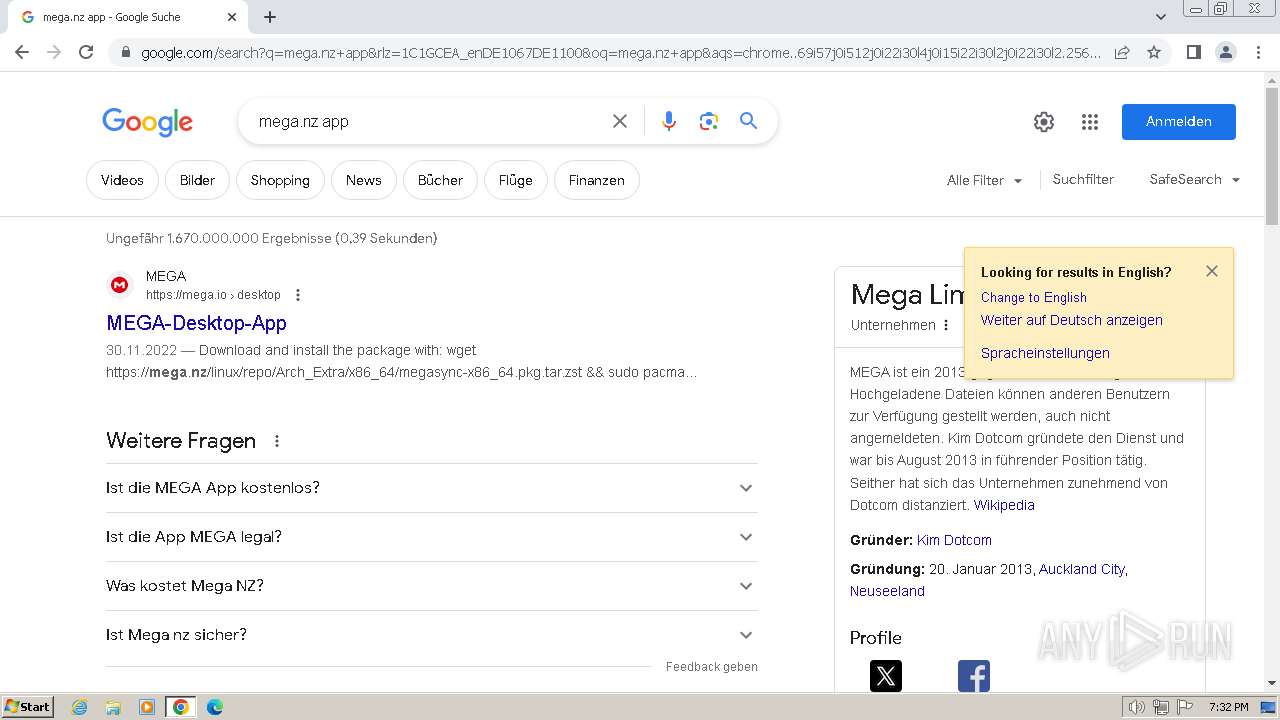This screenshot has width=1280, height=720.
Task: Click the MEGA site favicon
Action: [x=120, y=285]
